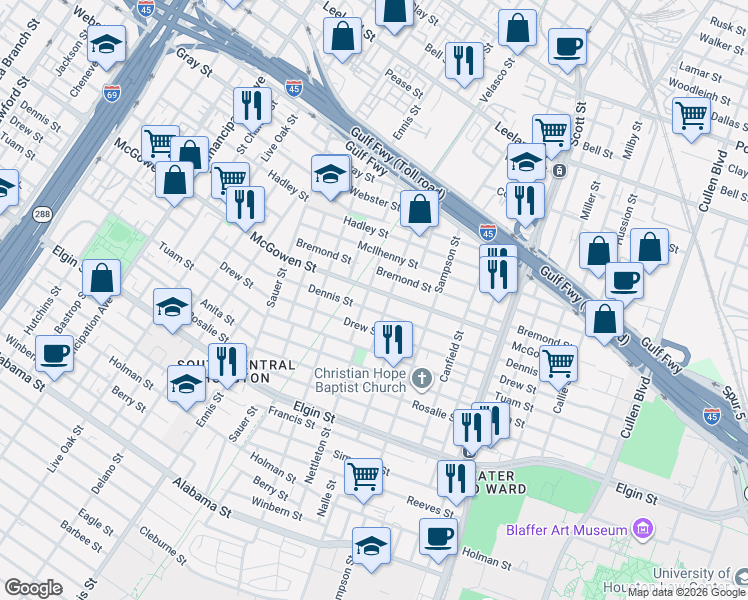Viewport: 748px width, 600px height.
Task: Click the Hutchins St label
Action: 42,310
